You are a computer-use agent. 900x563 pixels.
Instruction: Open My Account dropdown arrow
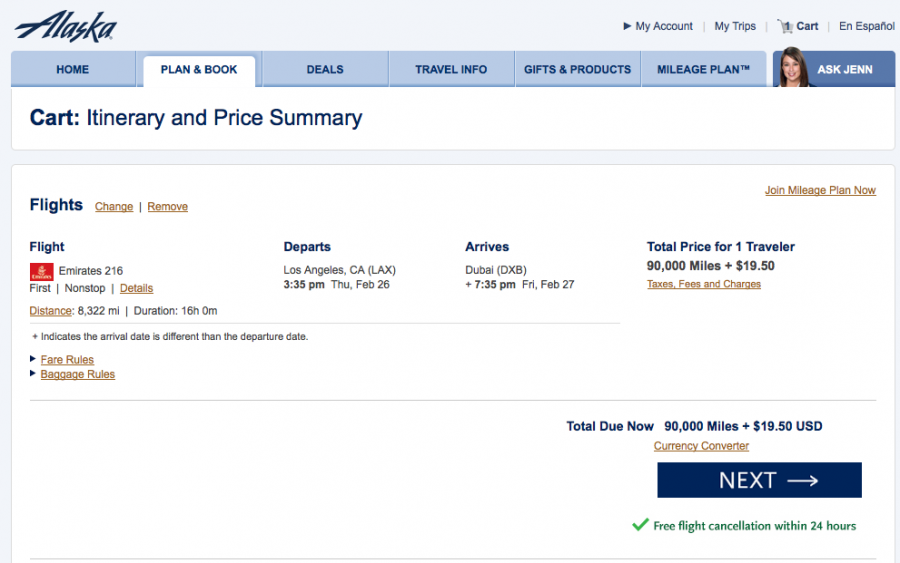pos(627,26)
